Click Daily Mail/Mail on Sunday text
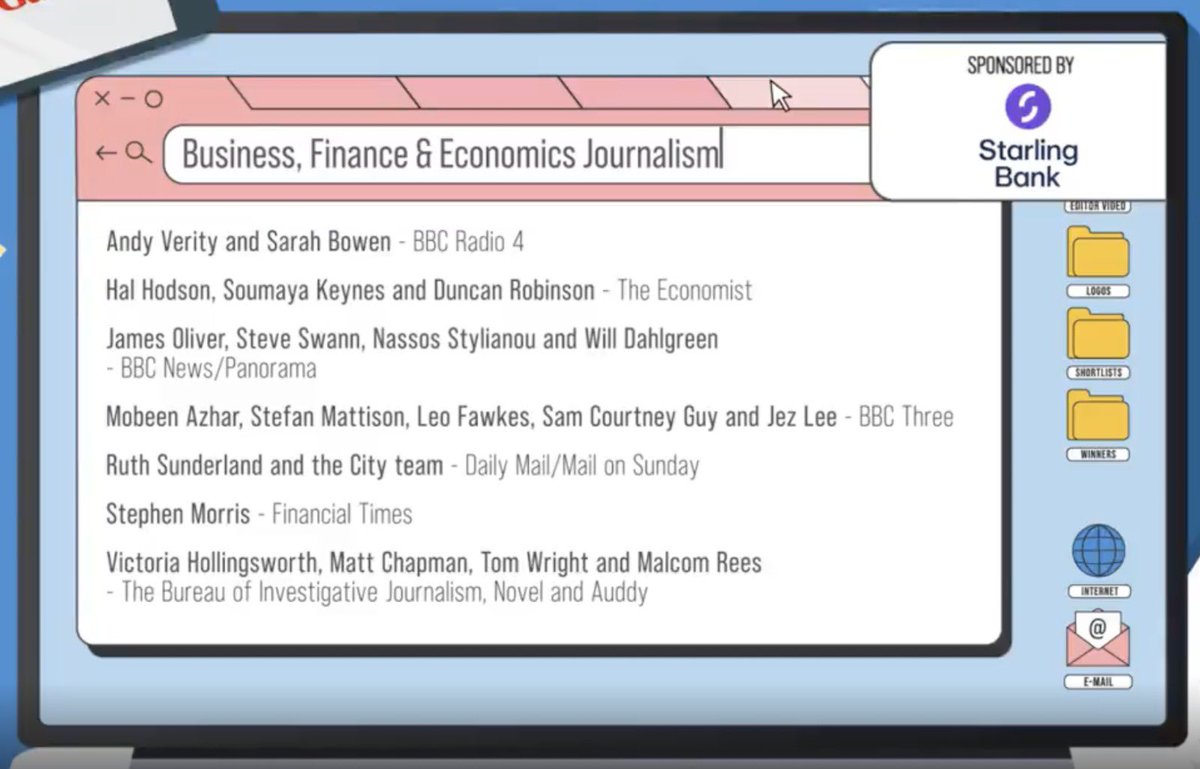The height and width of the screenshot is (769, 1200). 582,466
